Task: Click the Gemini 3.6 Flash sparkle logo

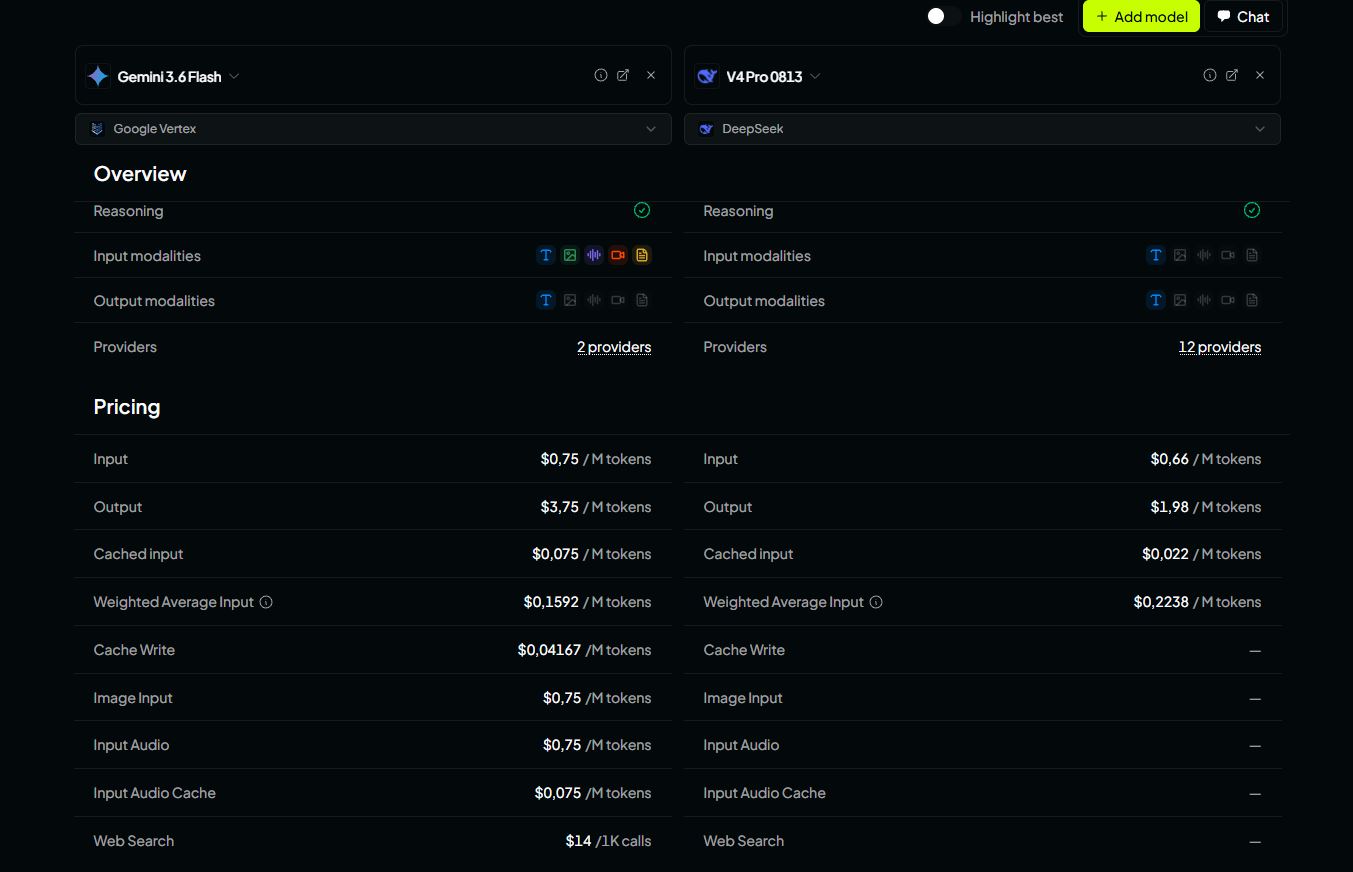Action: click(x=98, y=76)
